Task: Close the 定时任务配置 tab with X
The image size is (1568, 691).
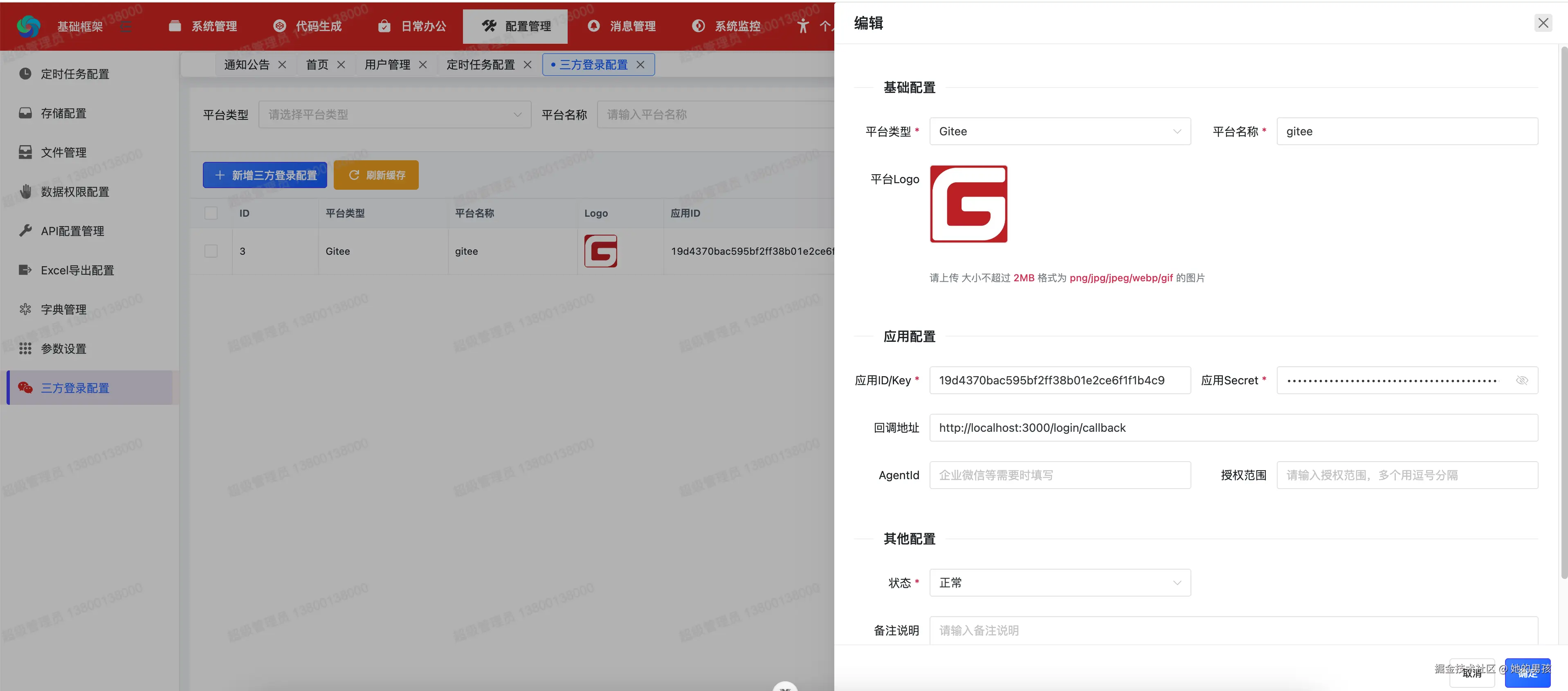Action: pyautogui.click(x=528, y=65)
